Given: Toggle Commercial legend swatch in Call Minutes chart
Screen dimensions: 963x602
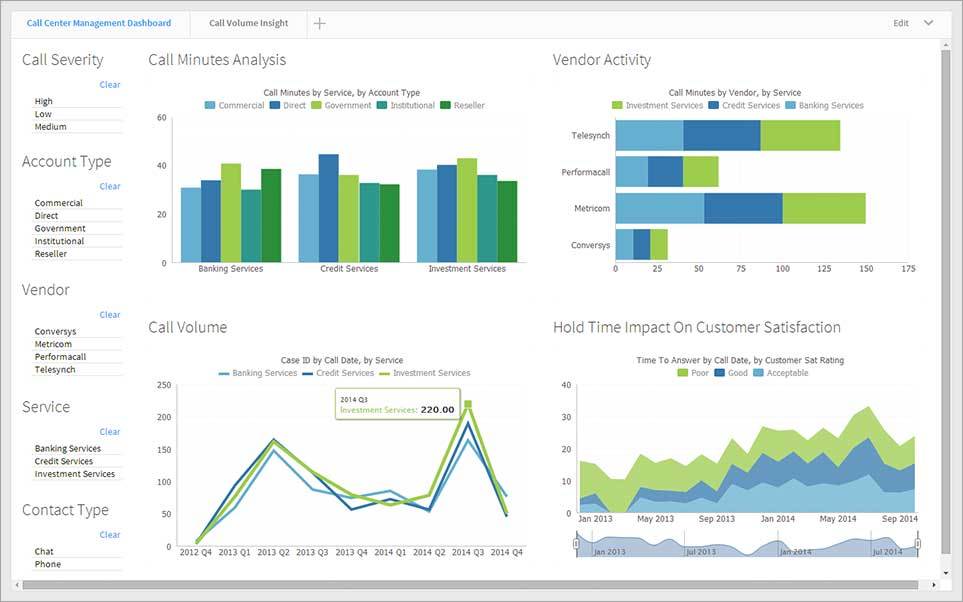Looking at the screenshot, I should click(210, 105).
